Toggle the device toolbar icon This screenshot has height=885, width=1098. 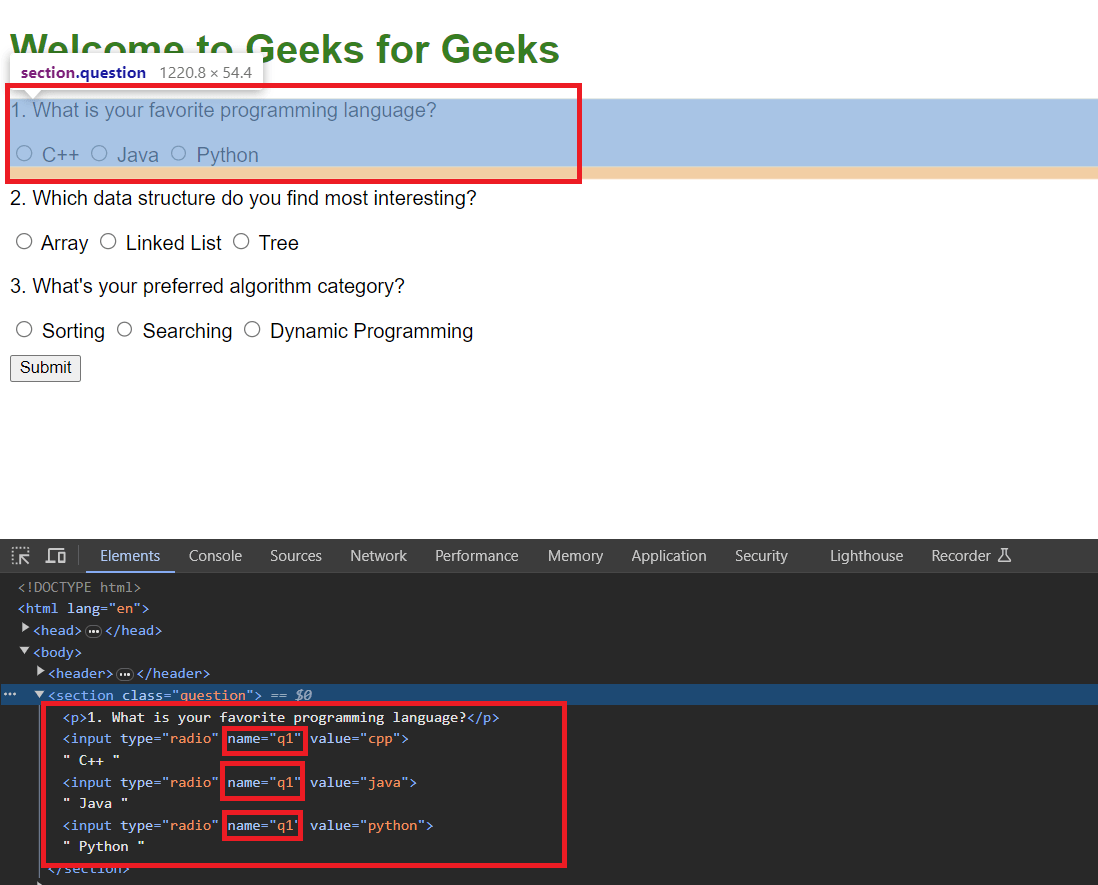56,556
